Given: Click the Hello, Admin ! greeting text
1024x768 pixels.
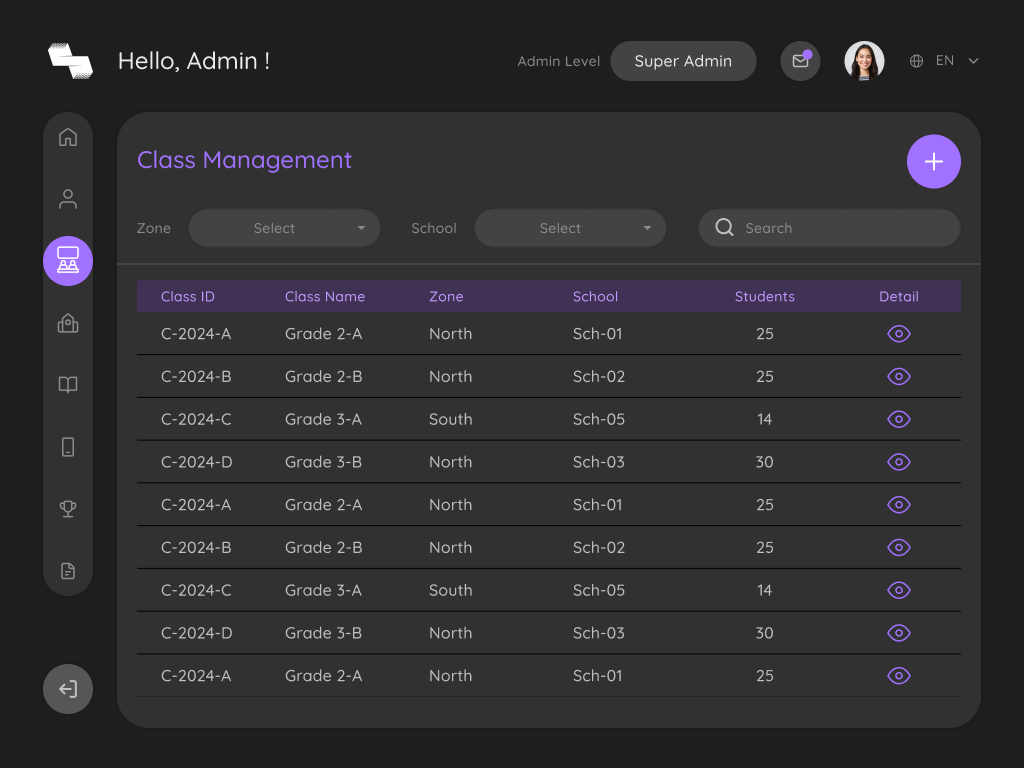Looking at the screenshot, I should (194, 61).
